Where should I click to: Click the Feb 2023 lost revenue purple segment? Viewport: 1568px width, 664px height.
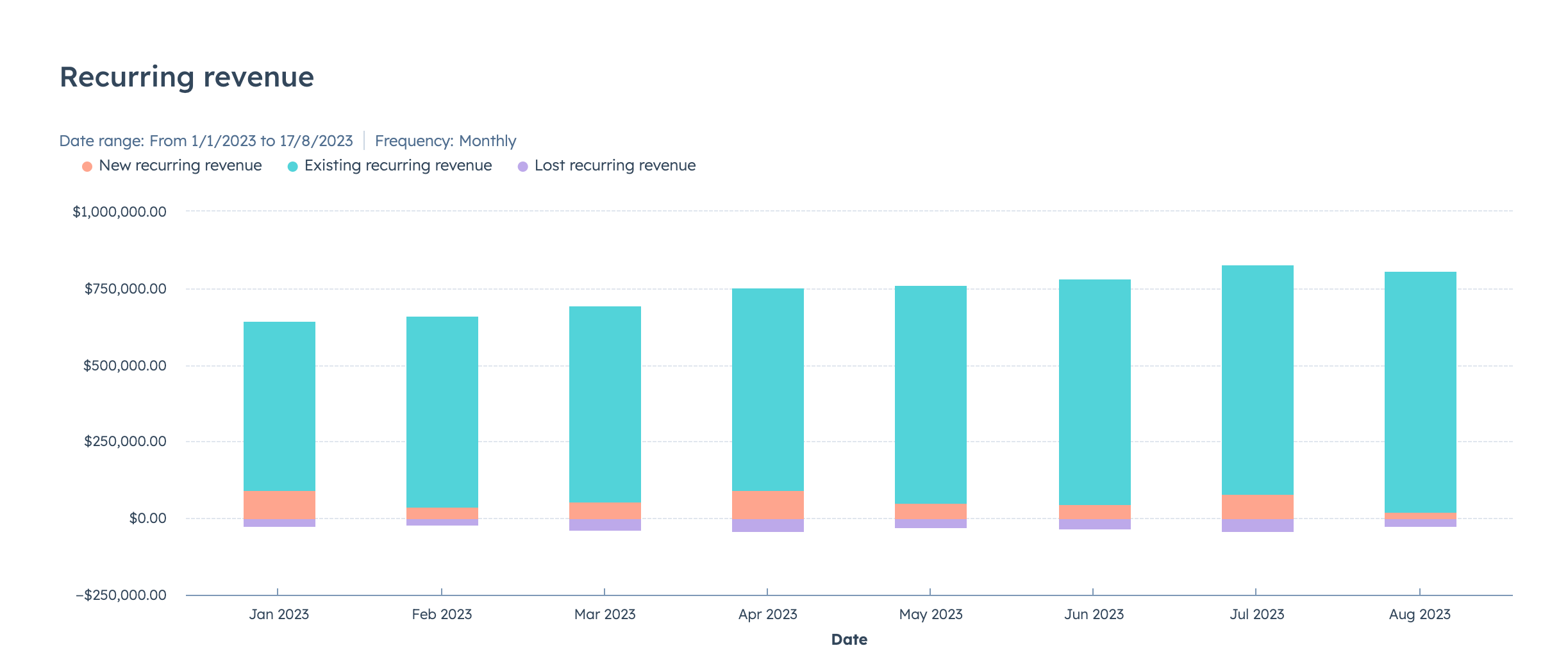442,522
